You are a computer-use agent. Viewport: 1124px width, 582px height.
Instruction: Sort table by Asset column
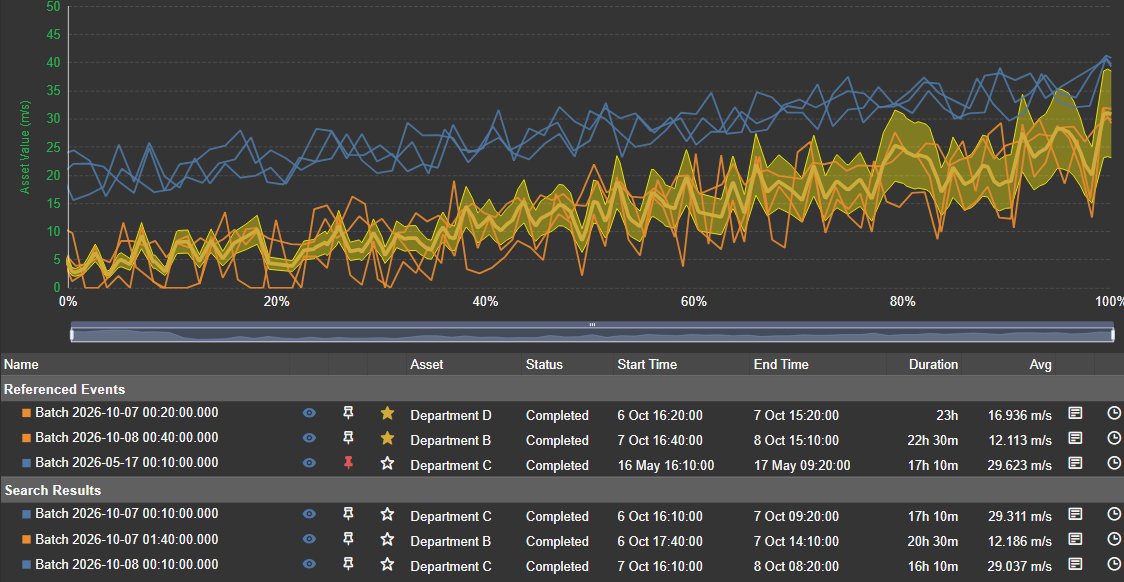427,364
